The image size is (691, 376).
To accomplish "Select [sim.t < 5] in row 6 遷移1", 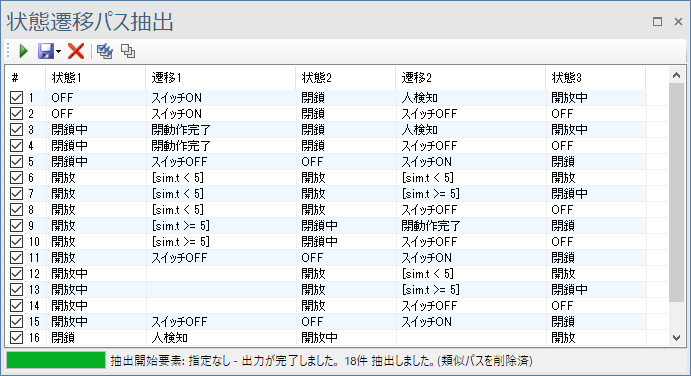I will (x=178, y=178).
